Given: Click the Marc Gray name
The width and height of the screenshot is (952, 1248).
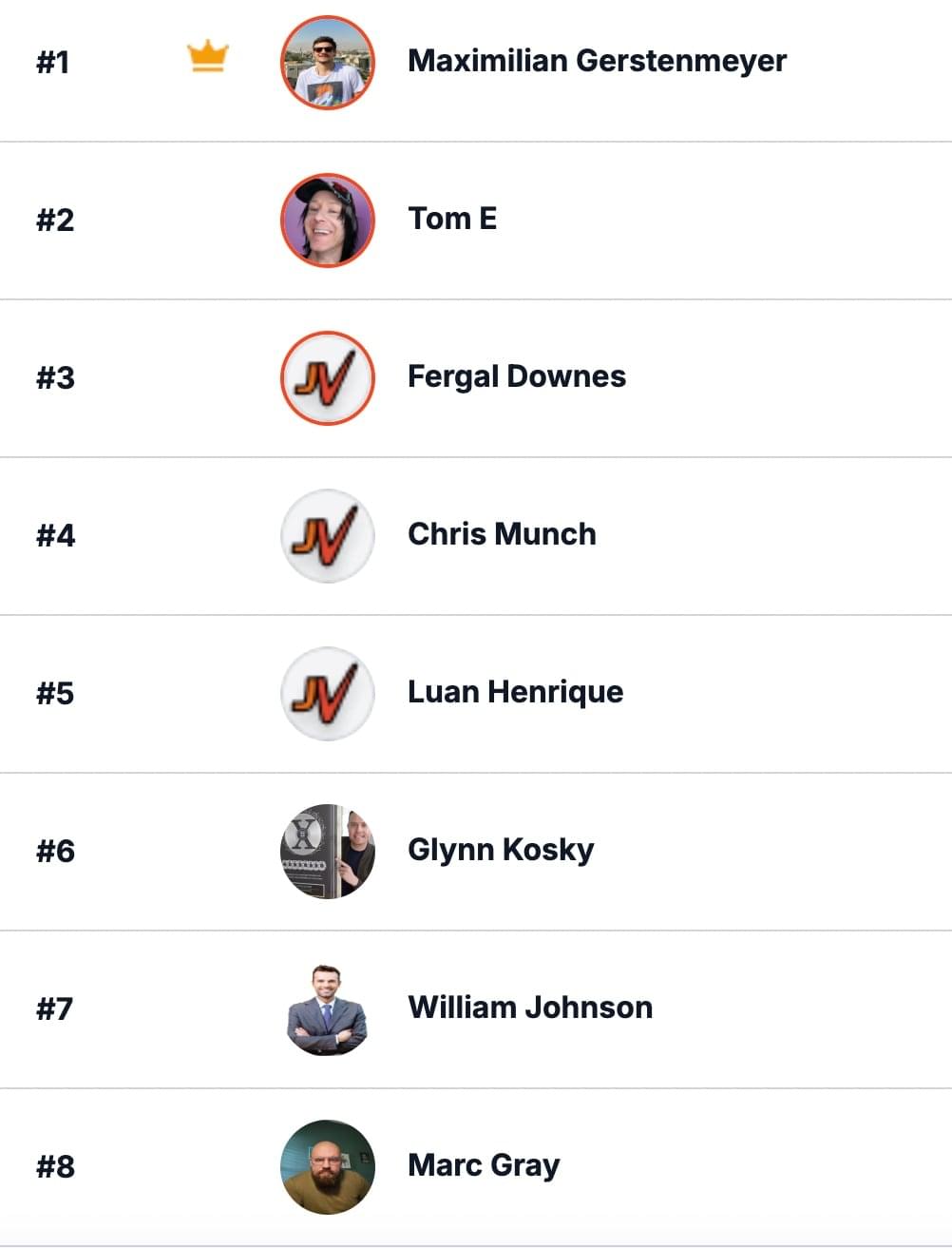Looking at the screenshot, I should pos(484,1165).
